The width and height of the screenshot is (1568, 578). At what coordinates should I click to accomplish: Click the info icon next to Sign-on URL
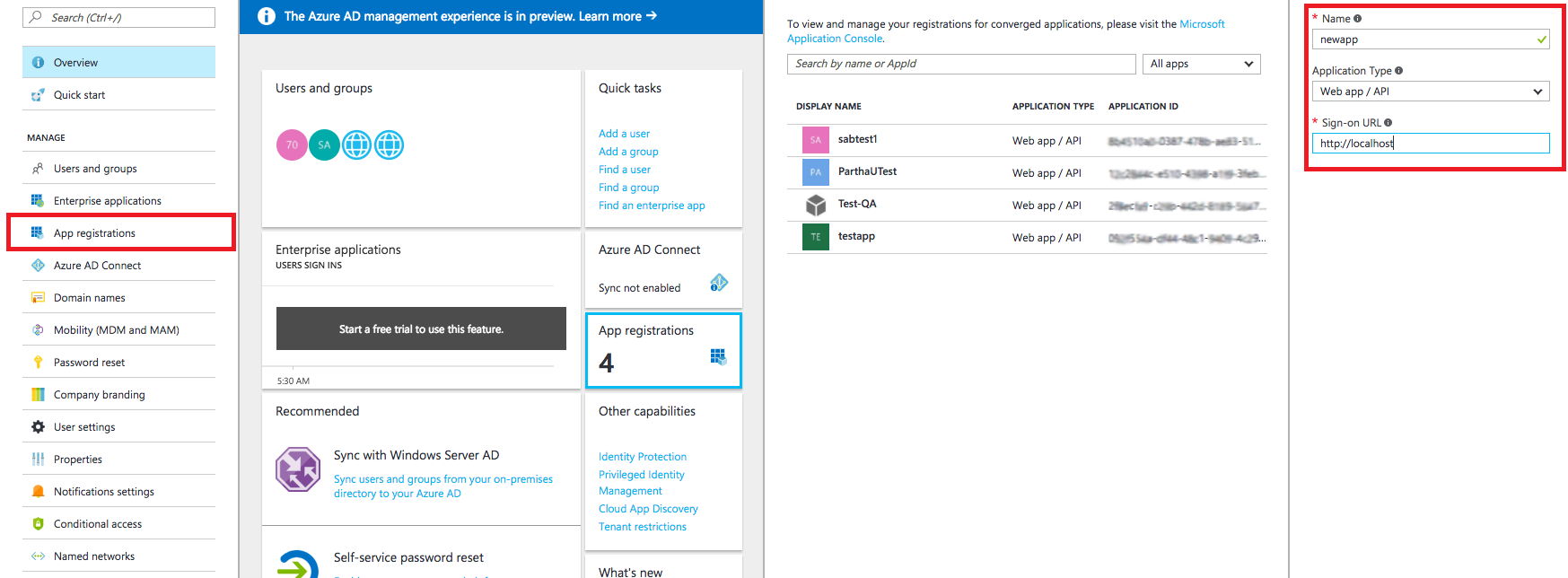[x=1388, y=123]
